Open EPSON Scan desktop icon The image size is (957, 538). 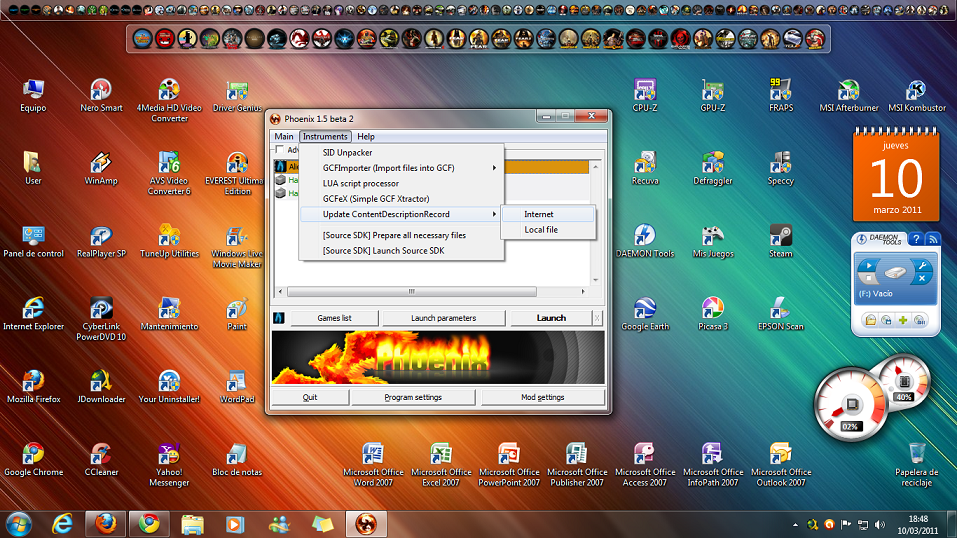tap(781, 314)
